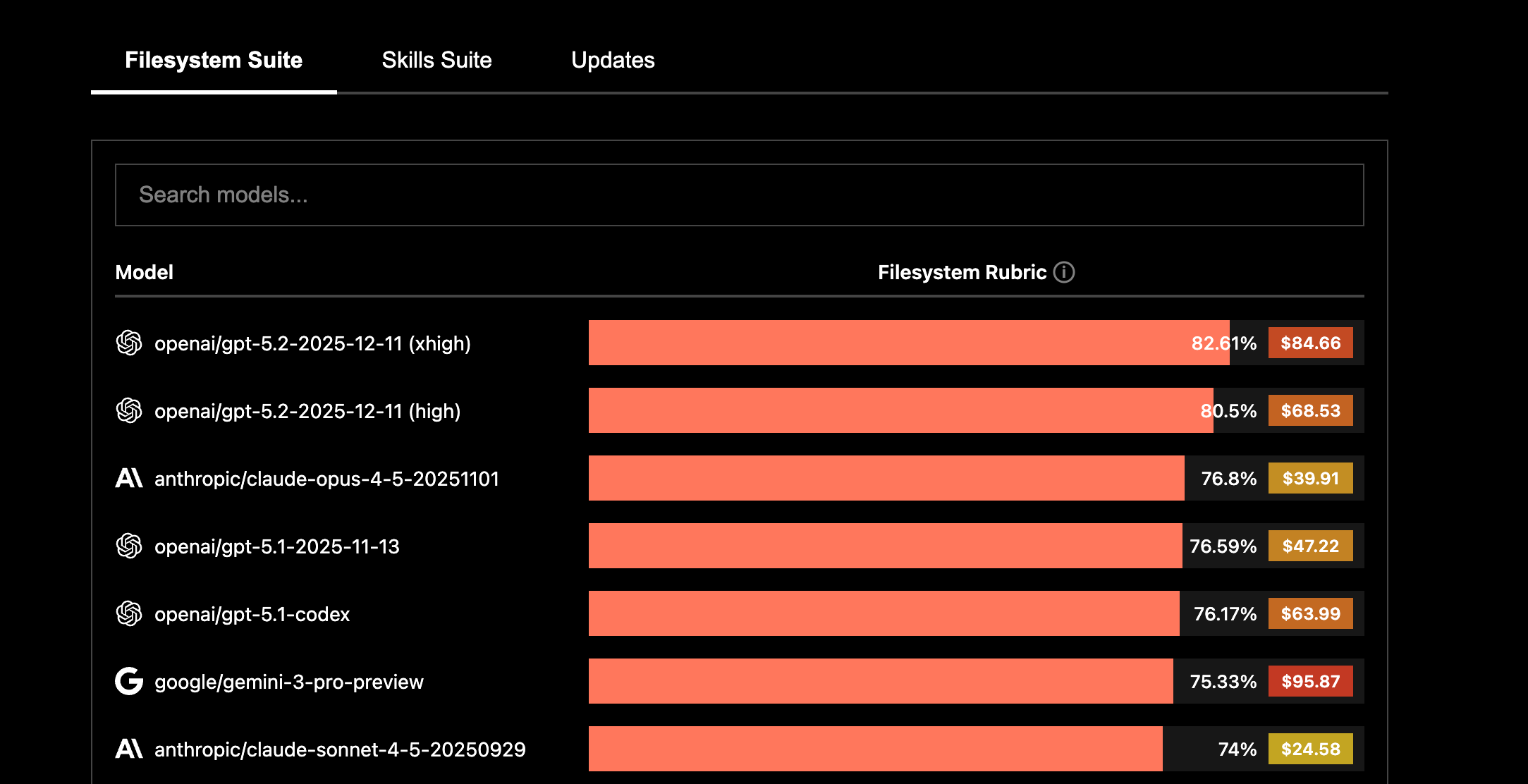
Task: Click the Model column header
Action: click(x=144, y=273)
